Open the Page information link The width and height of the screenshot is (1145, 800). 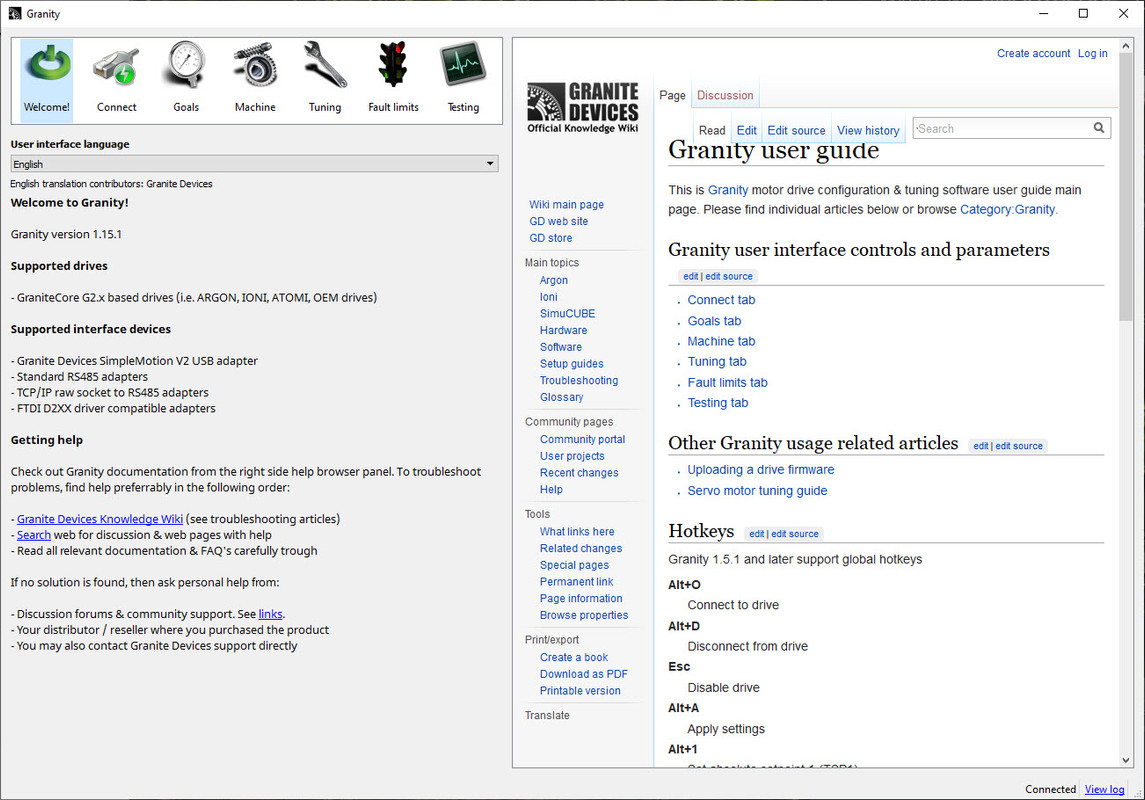click(x=581, y=599)
